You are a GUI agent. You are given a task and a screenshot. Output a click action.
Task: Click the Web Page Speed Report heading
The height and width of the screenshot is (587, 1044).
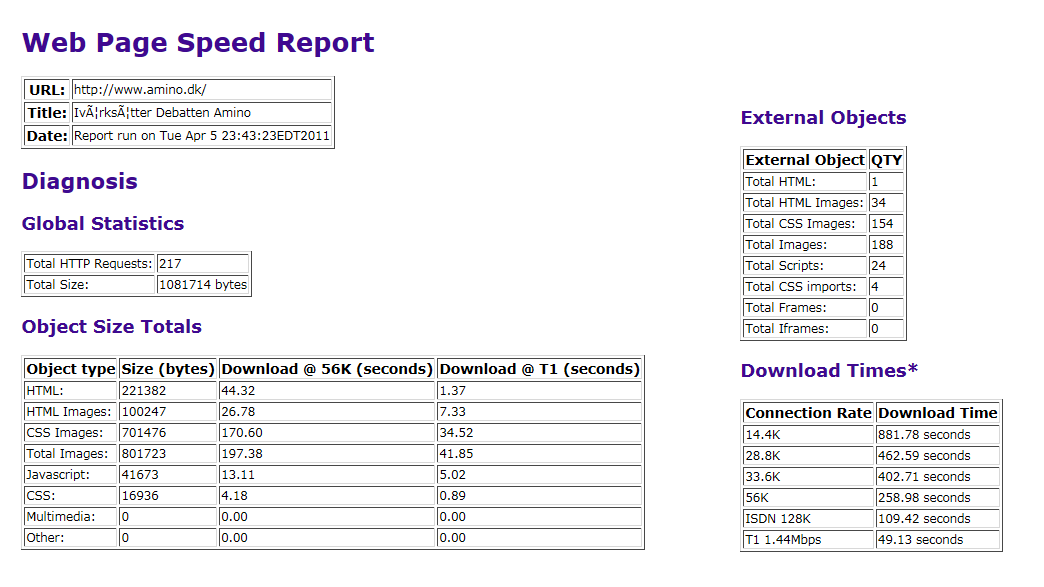tap(198, 43)
